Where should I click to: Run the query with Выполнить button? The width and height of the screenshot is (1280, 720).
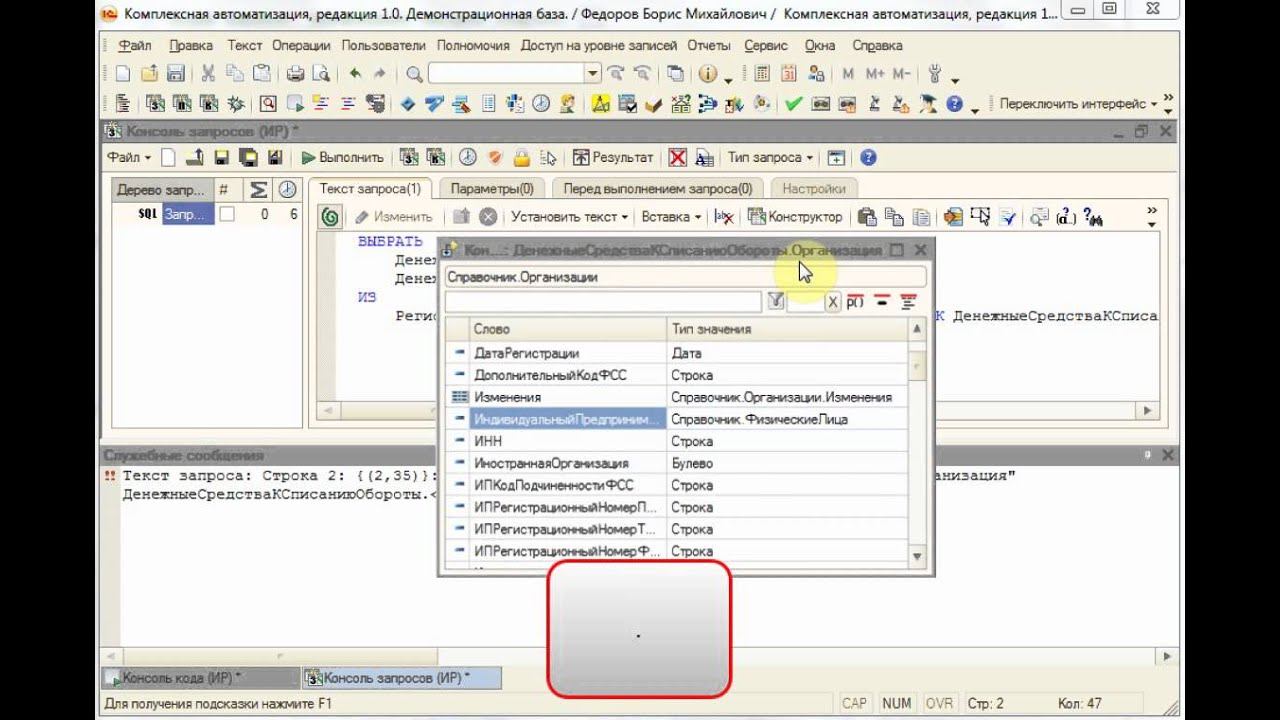pyautogui.click(x=342, y=157)
